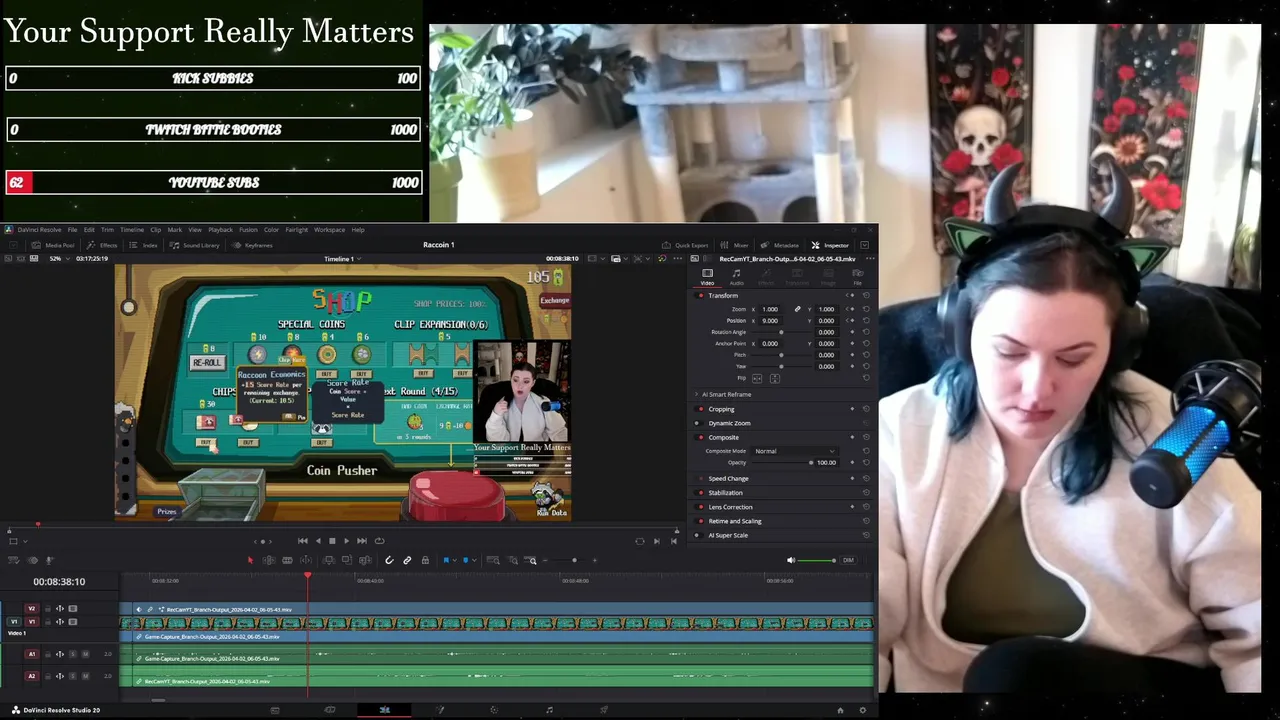Toggle the Cropping section

[700, 409]
